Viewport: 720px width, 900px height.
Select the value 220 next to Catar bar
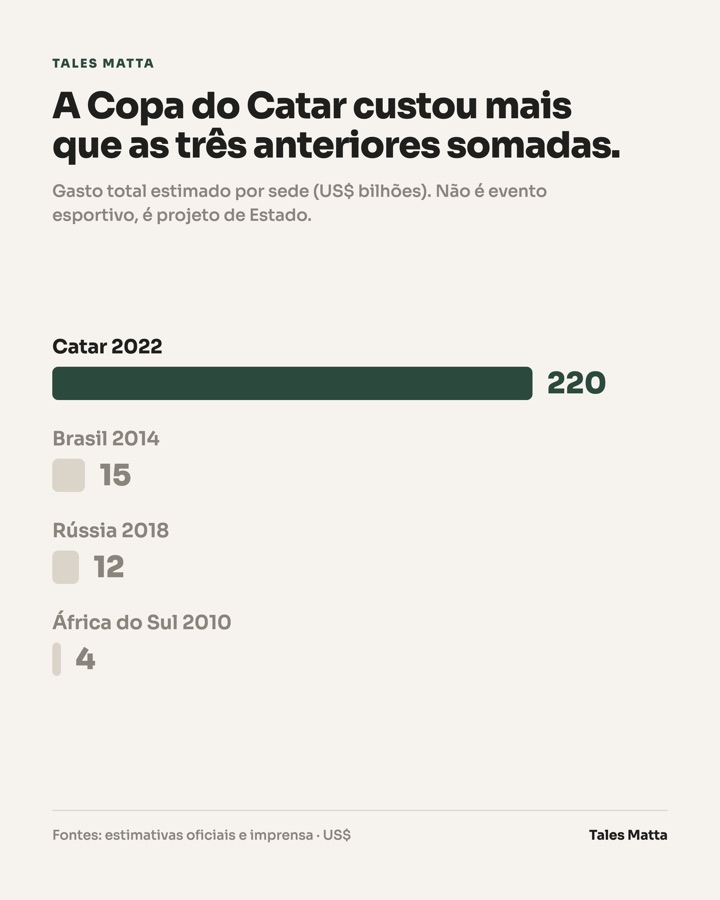click(576, 383)
